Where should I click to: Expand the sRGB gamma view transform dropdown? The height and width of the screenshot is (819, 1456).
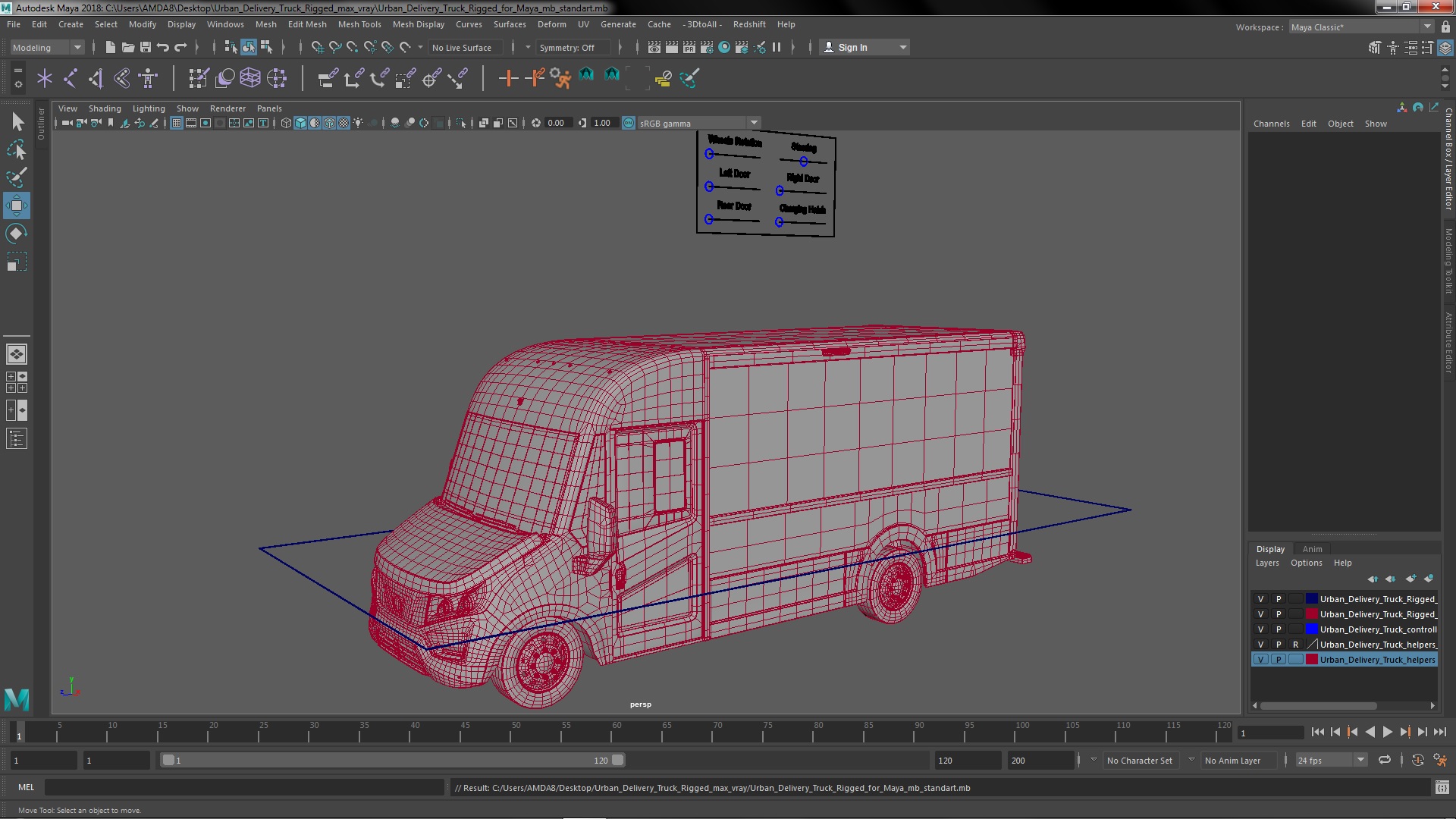pyautogui.click(x=754, y=123)
